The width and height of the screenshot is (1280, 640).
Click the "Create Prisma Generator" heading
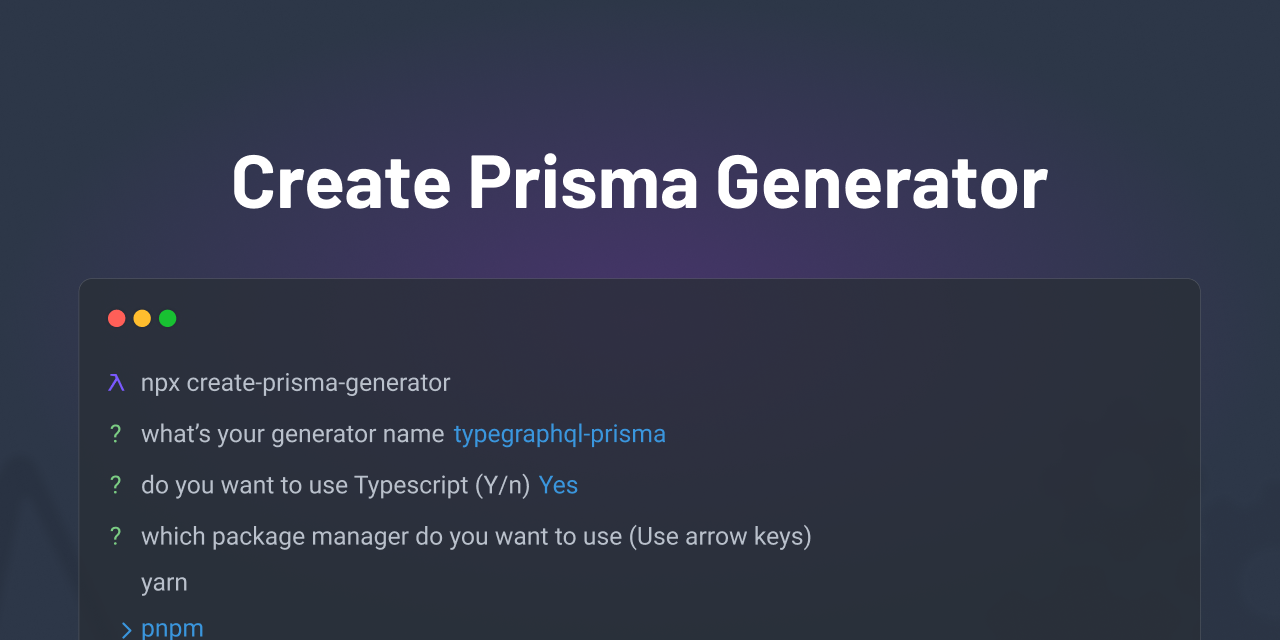point(639,182)
